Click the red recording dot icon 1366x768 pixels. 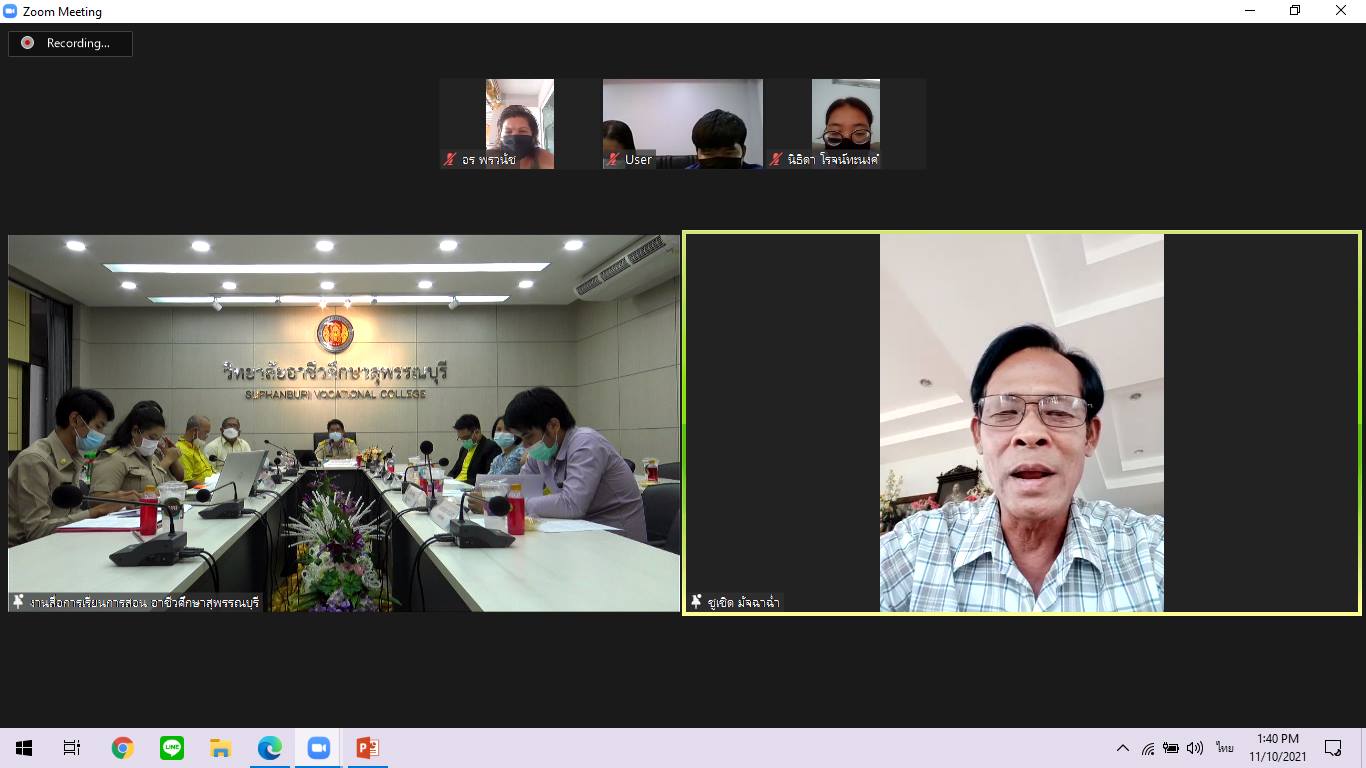27,43
